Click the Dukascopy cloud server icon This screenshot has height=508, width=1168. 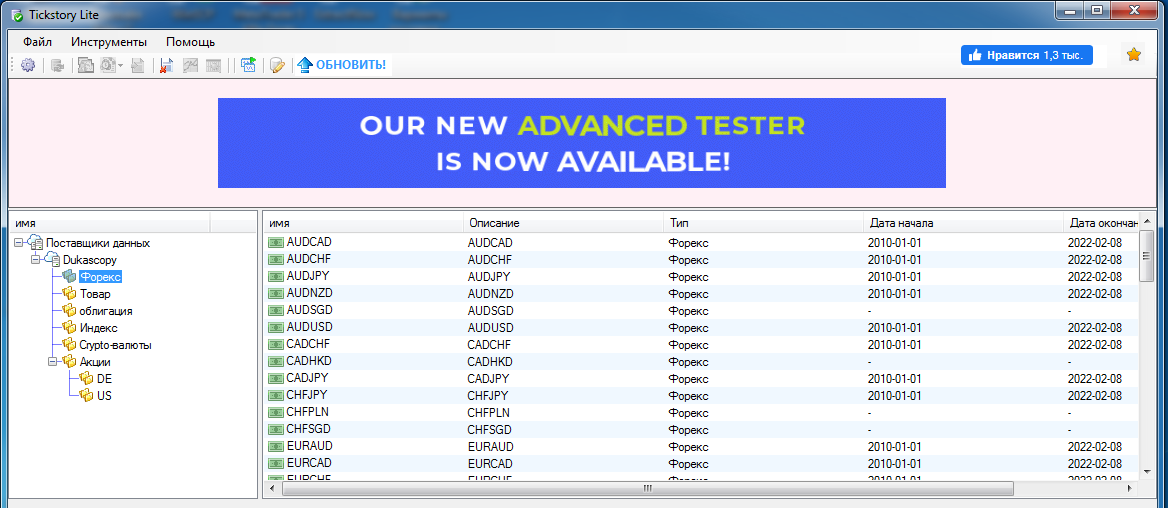click(52, 260)
